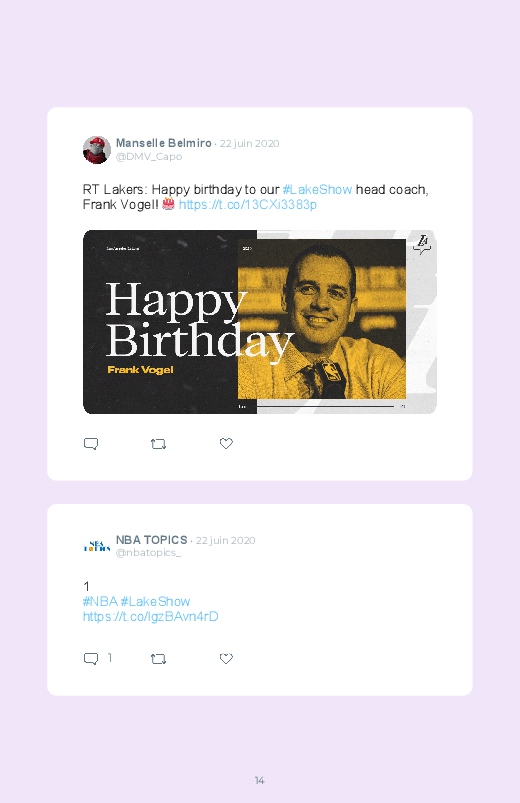Click the @DMV_Capo handle
The height and width of the screenshot is (803, 520).
click(x=149, y=157)
